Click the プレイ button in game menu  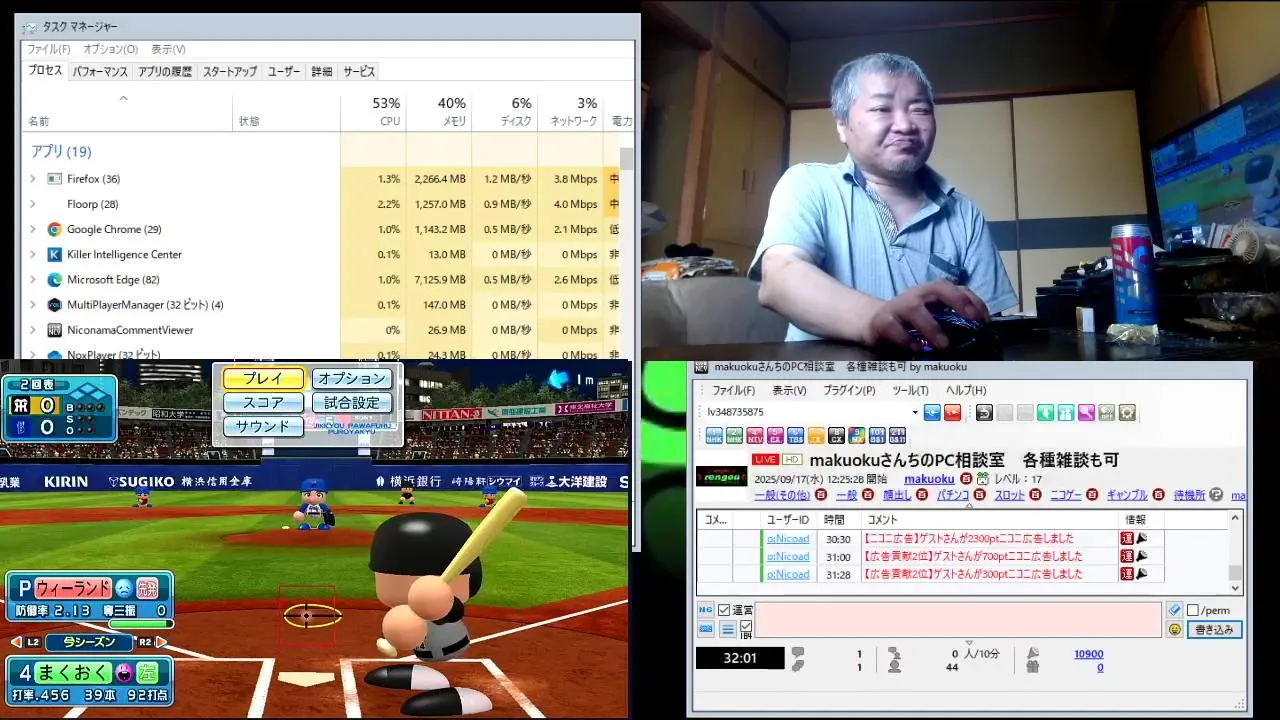tap(263, 379)
